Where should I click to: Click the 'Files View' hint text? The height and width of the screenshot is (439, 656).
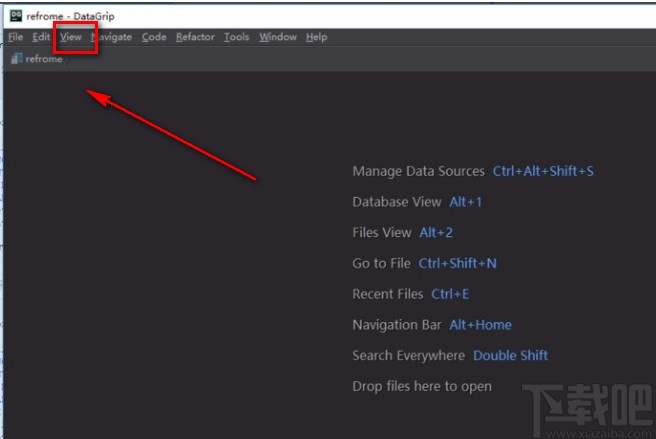click(382, 233)
